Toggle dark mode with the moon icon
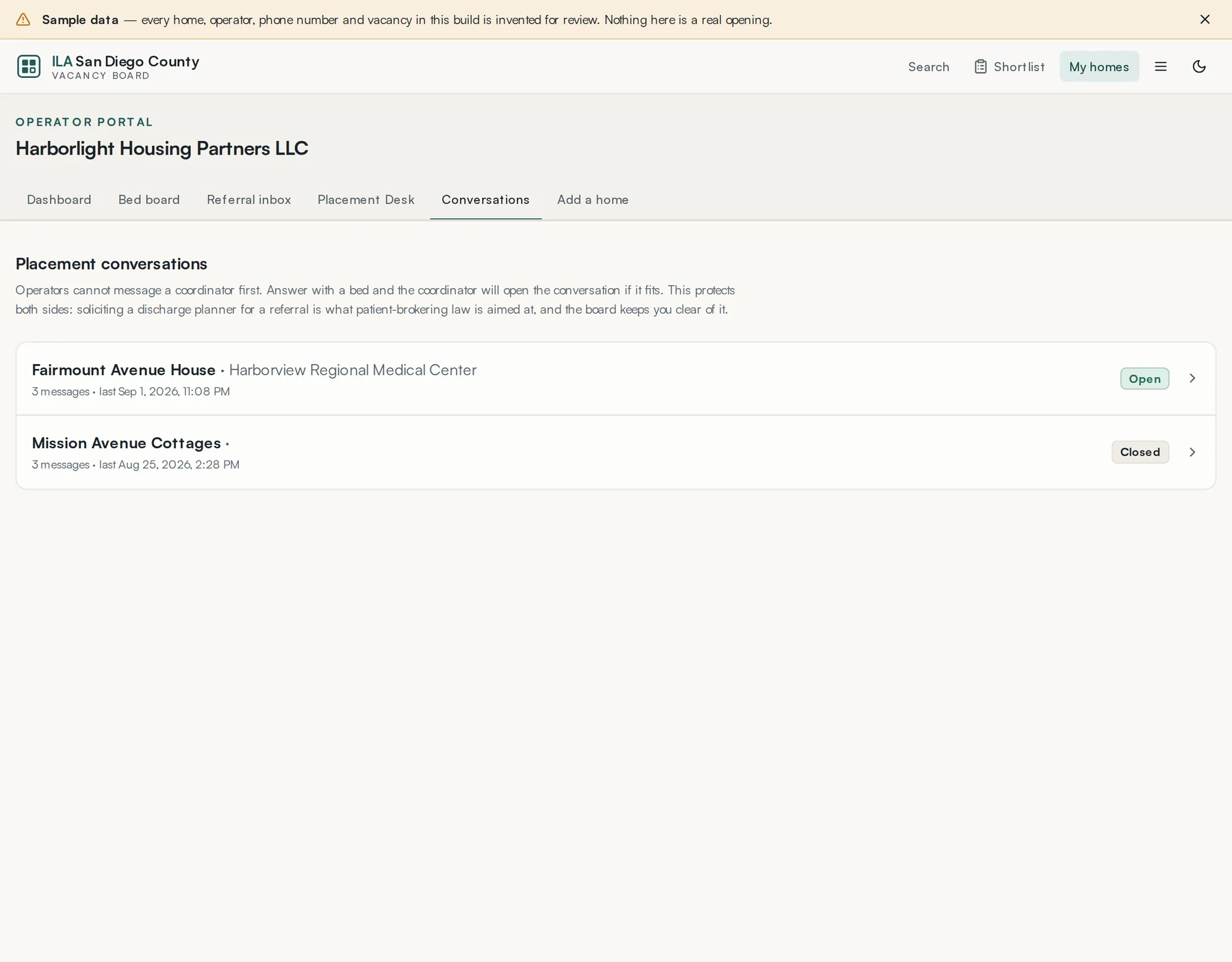Screen dimensions: 1232x962 pyautogui.click(x=1199, y=66)
